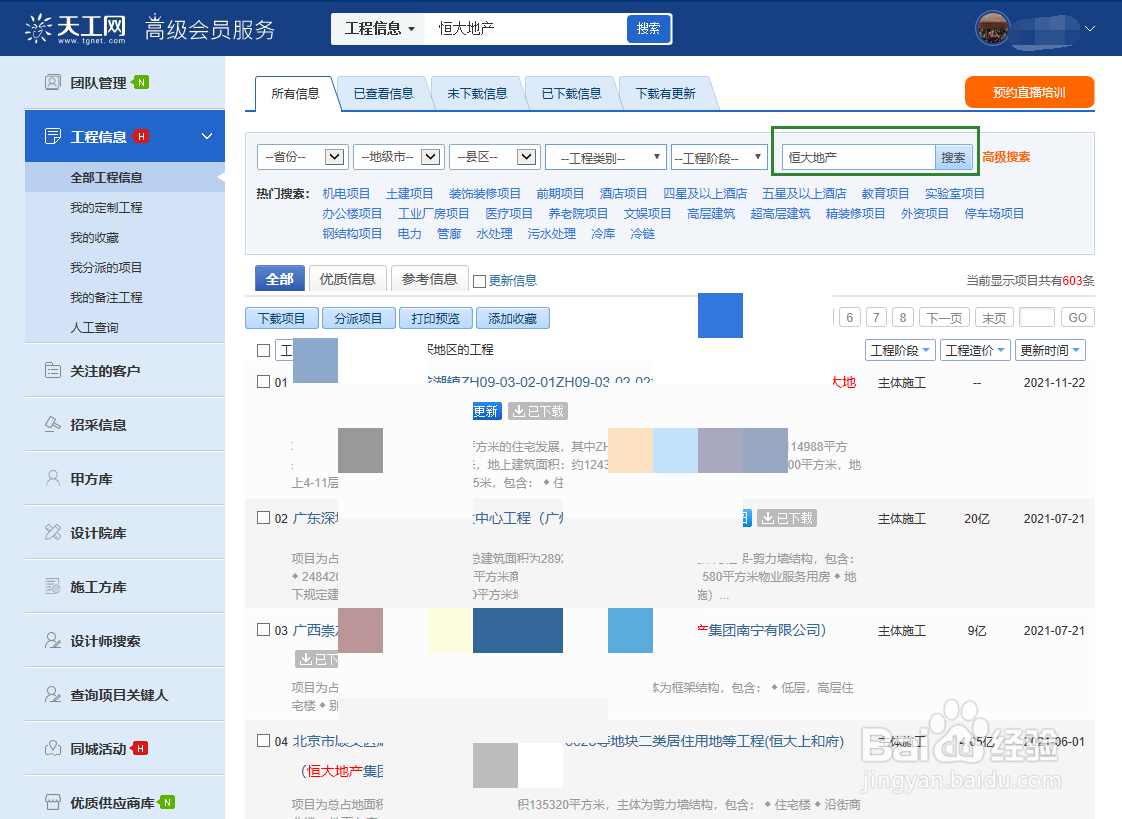The height and width of the screenshot is (819, 1122).
Task: Tick the 更新信息 checkbox
Action: pyautogui.click(x=479, y=281)
